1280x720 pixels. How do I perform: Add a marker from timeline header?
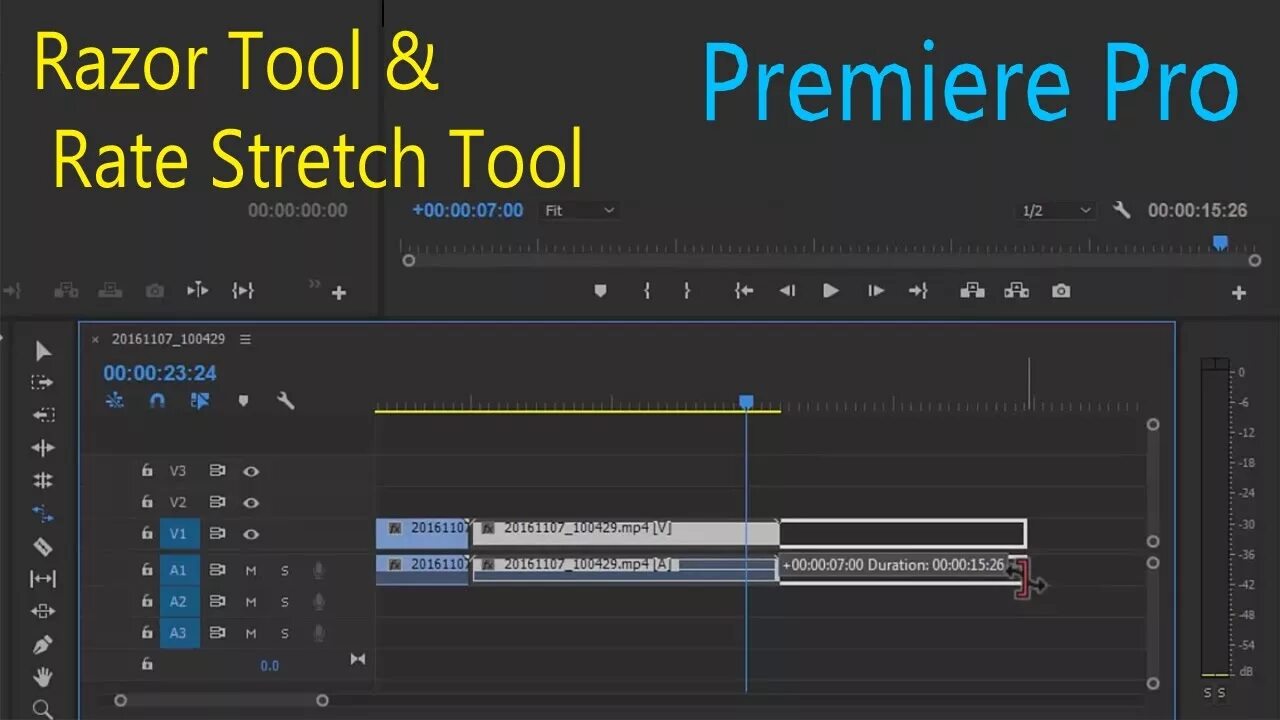tap(243, 401)
